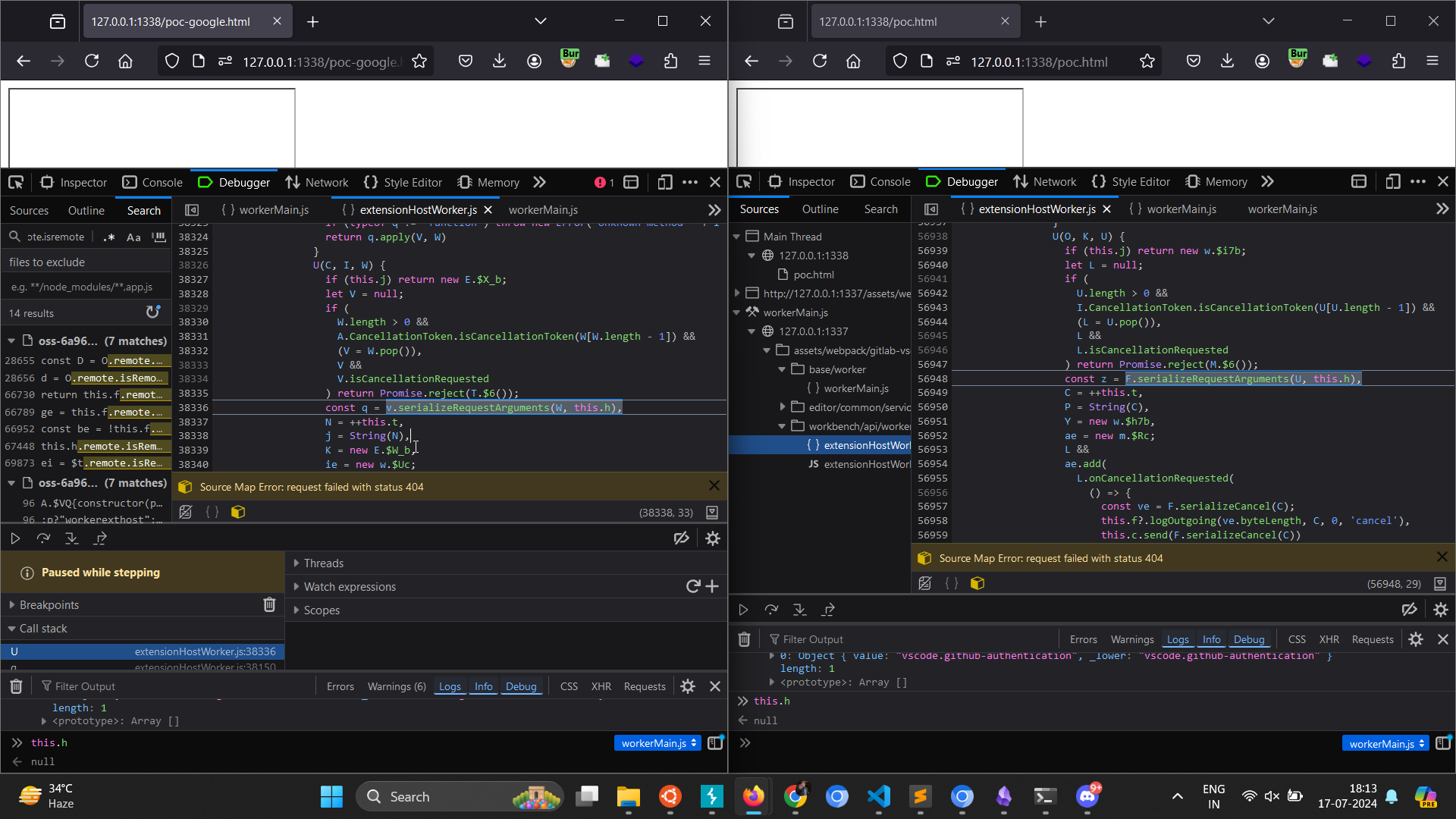The image size is (1456, 819).
Task: Toggle Warnings (6) filter in left console
Action: click(x=397, y=686)
